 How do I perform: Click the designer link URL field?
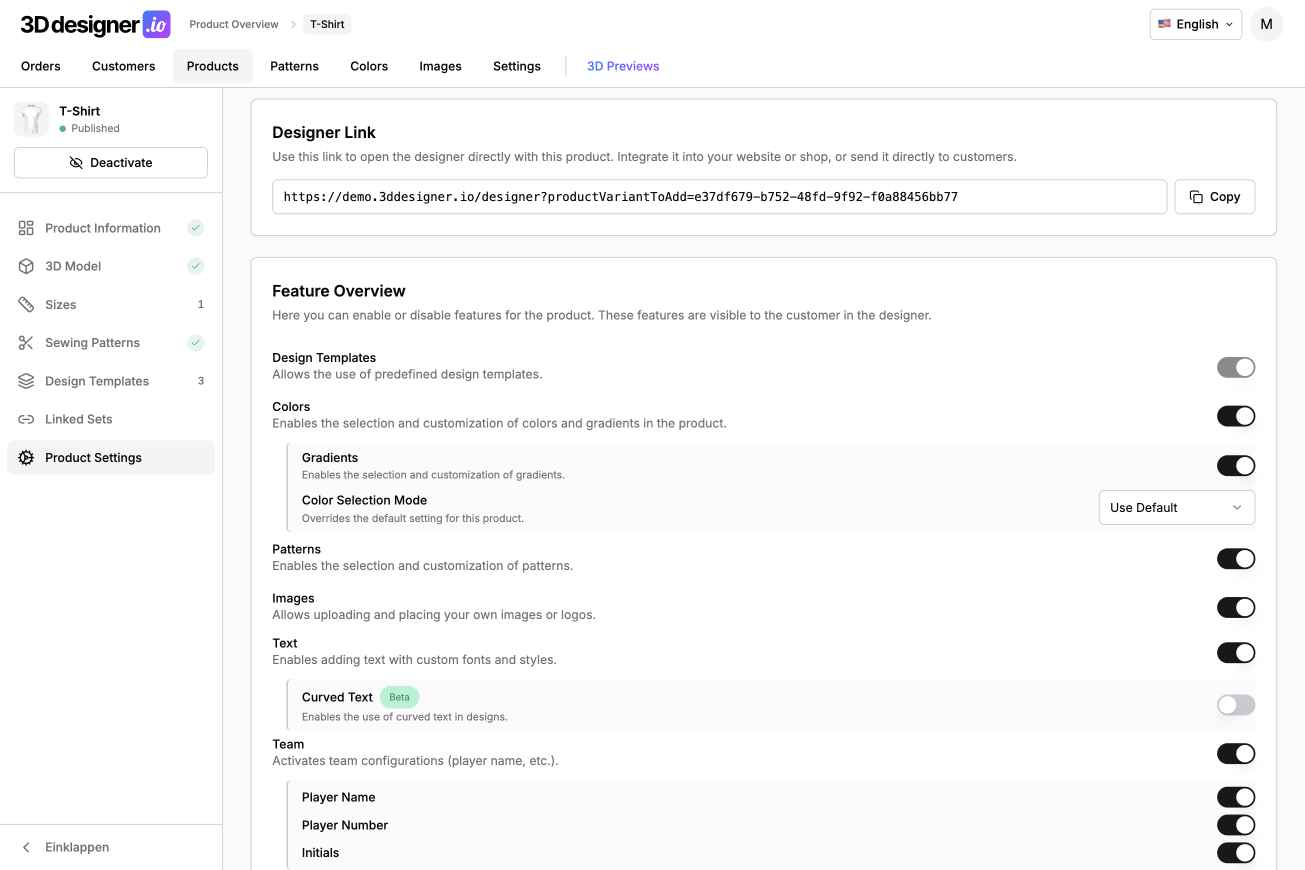[x=719, y=197]
